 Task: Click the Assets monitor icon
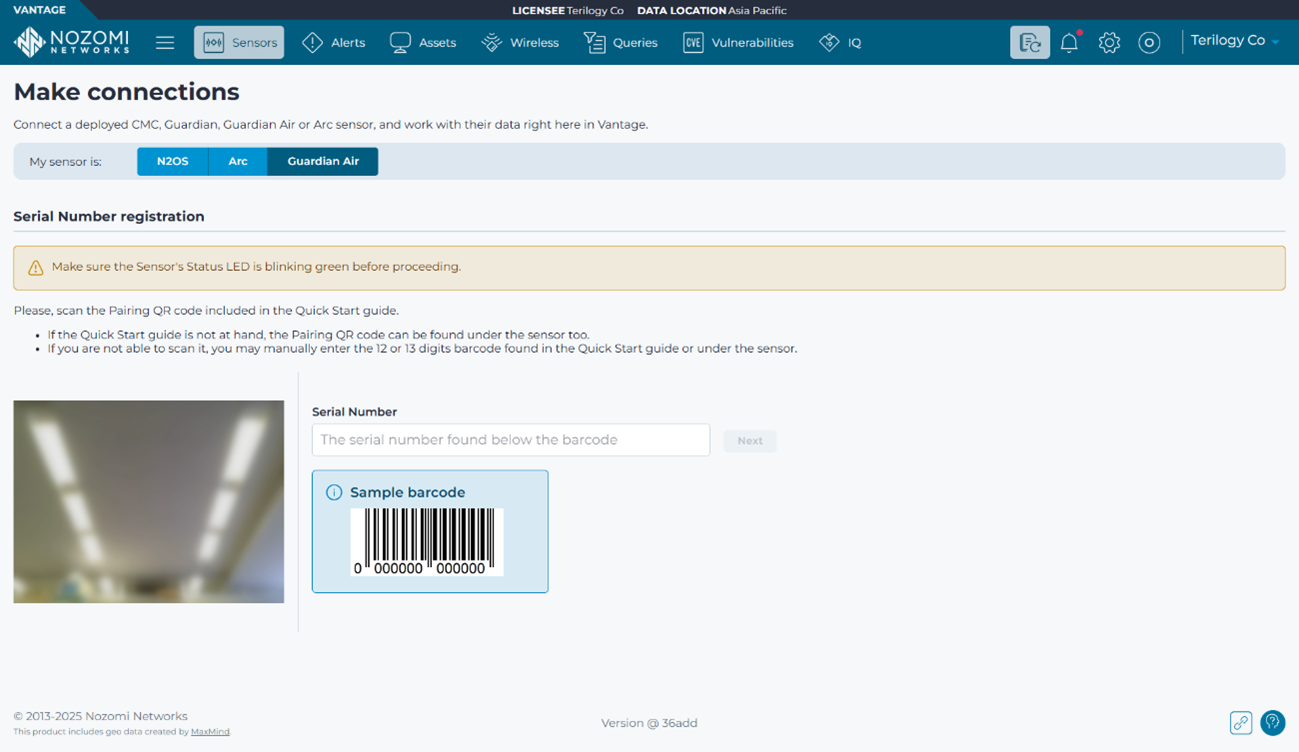(400, 42)
